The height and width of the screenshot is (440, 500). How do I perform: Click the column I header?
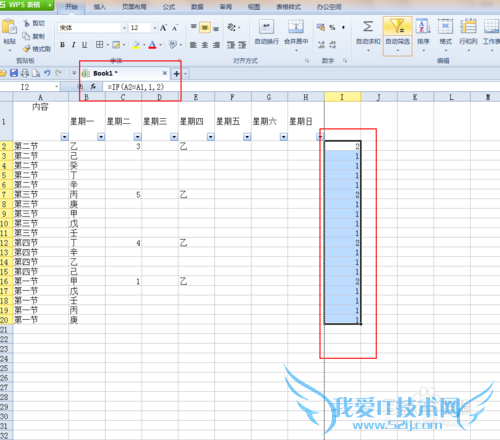[x=342, y=97]
